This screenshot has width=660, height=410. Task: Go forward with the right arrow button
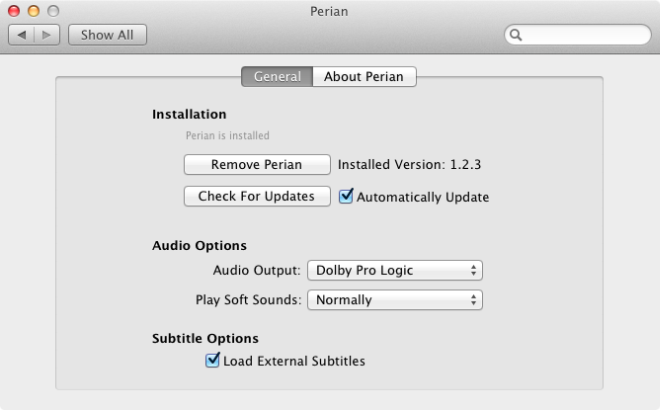[x=47, y=35]
